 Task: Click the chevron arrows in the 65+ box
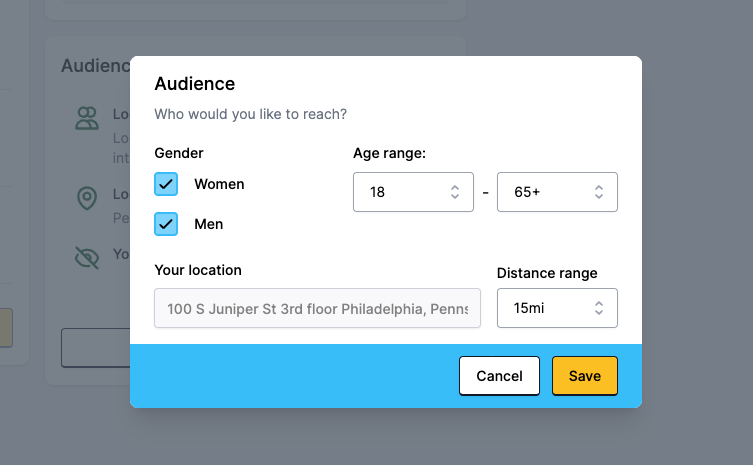[599, 192]
